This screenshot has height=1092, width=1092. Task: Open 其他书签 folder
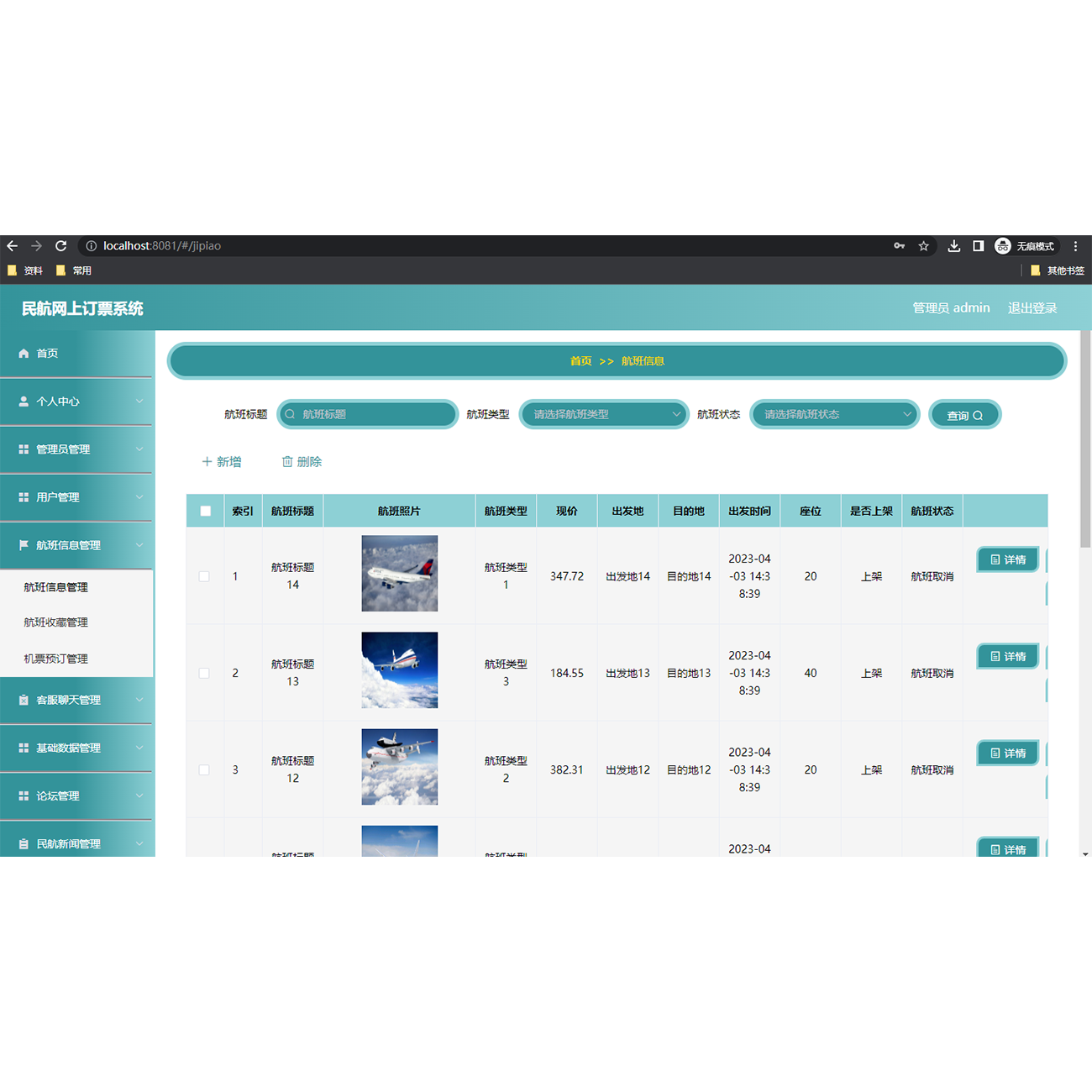tap(1057, 270)
